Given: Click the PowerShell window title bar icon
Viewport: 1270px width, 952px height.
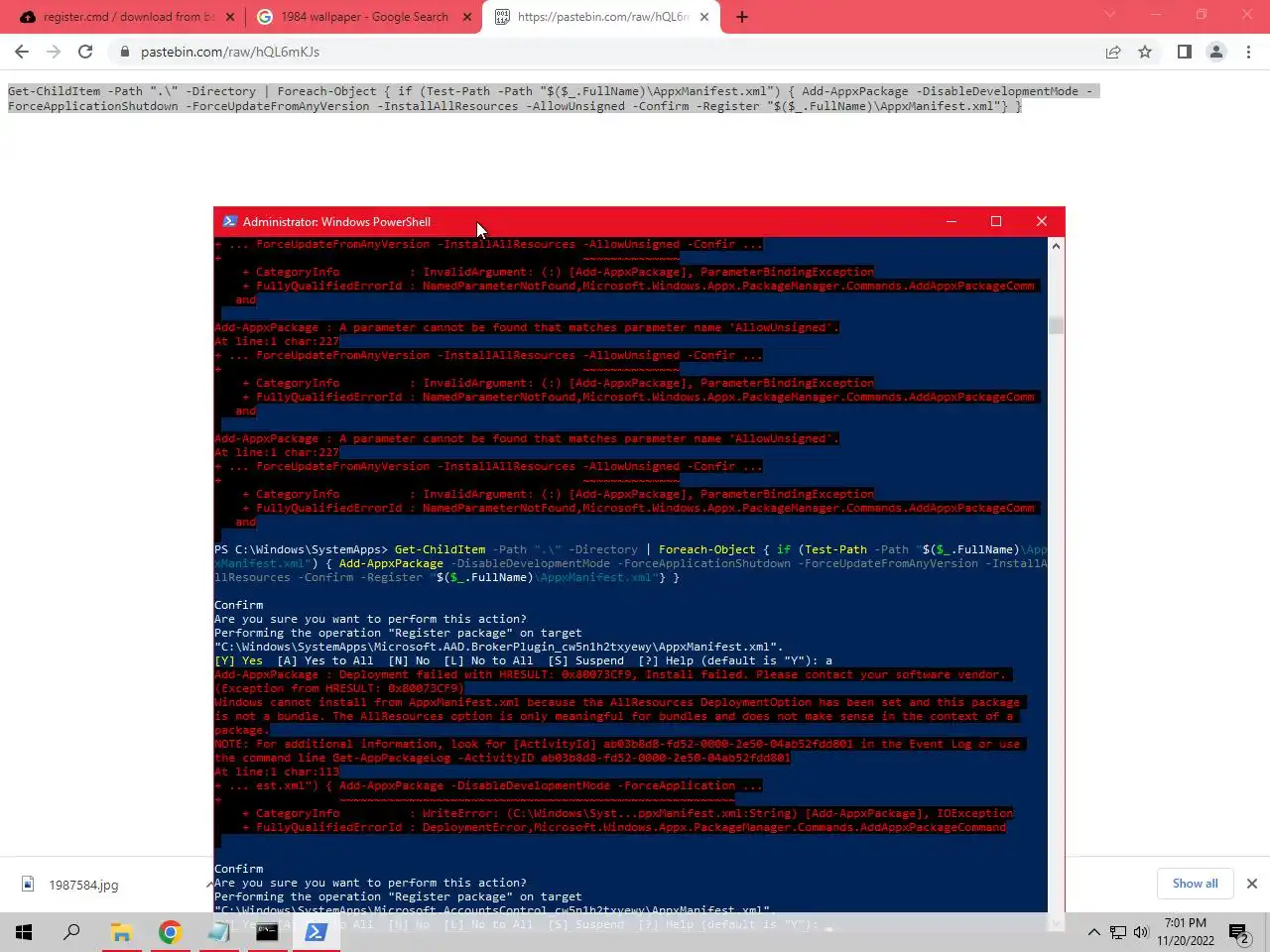Looking at the screenshot, I should 229,221.
